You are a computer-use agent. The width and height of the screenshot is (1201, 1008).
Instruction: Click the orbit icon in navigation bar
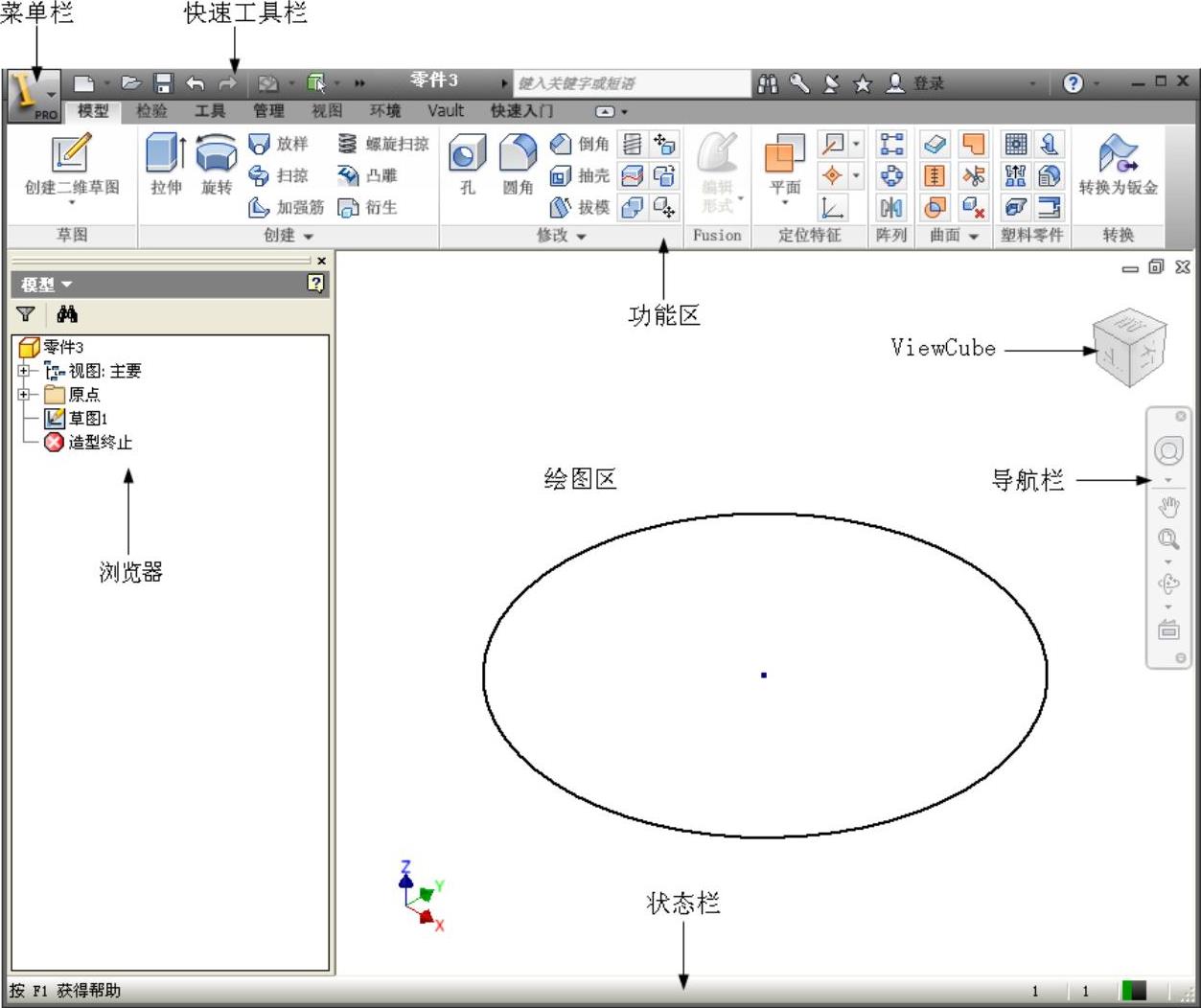[1168, 584]
